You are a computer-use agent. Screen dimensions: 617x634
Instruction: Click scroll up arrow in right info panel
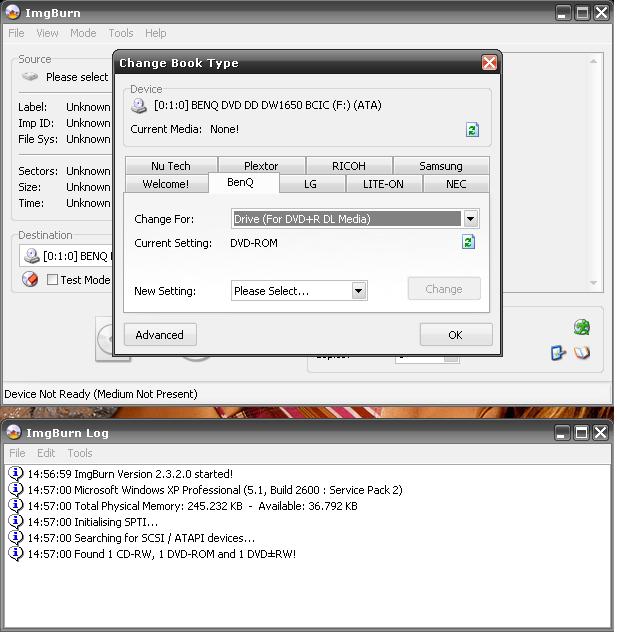click(x=595, y=61)
